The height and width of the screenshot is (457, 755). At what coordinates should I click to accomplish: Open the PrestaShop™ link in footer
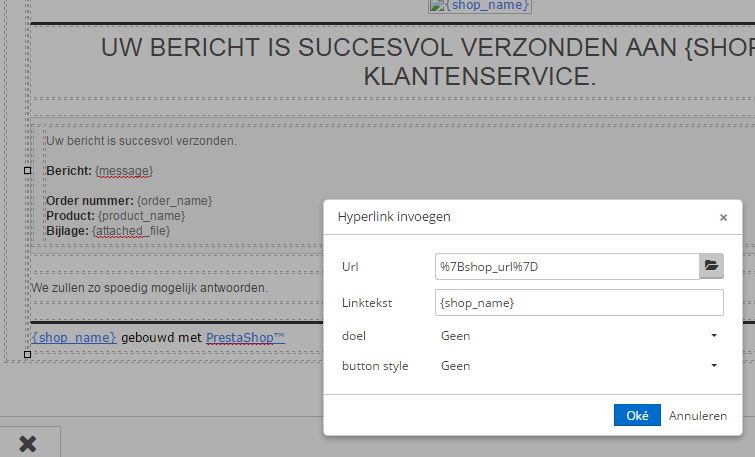(246, 338)
